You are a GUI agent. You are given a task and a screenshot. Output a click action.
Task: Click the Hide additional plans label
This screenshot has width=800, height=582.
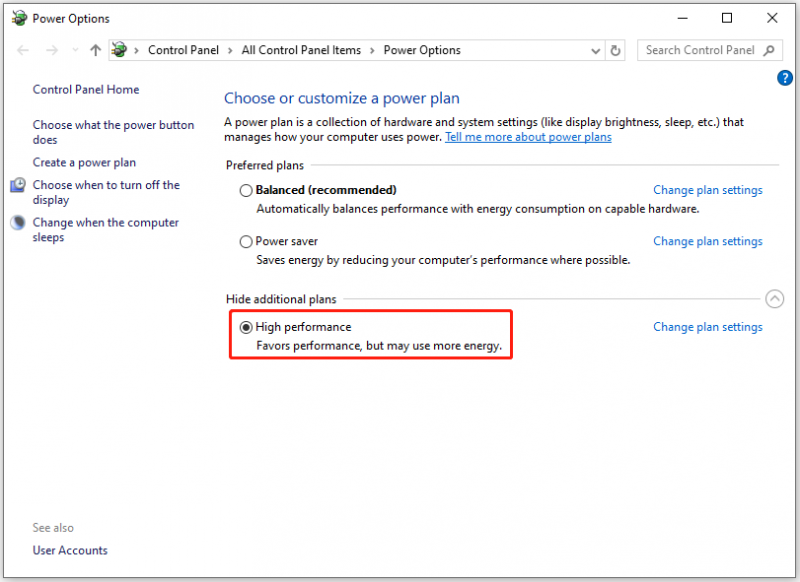[x=281, y=299]
